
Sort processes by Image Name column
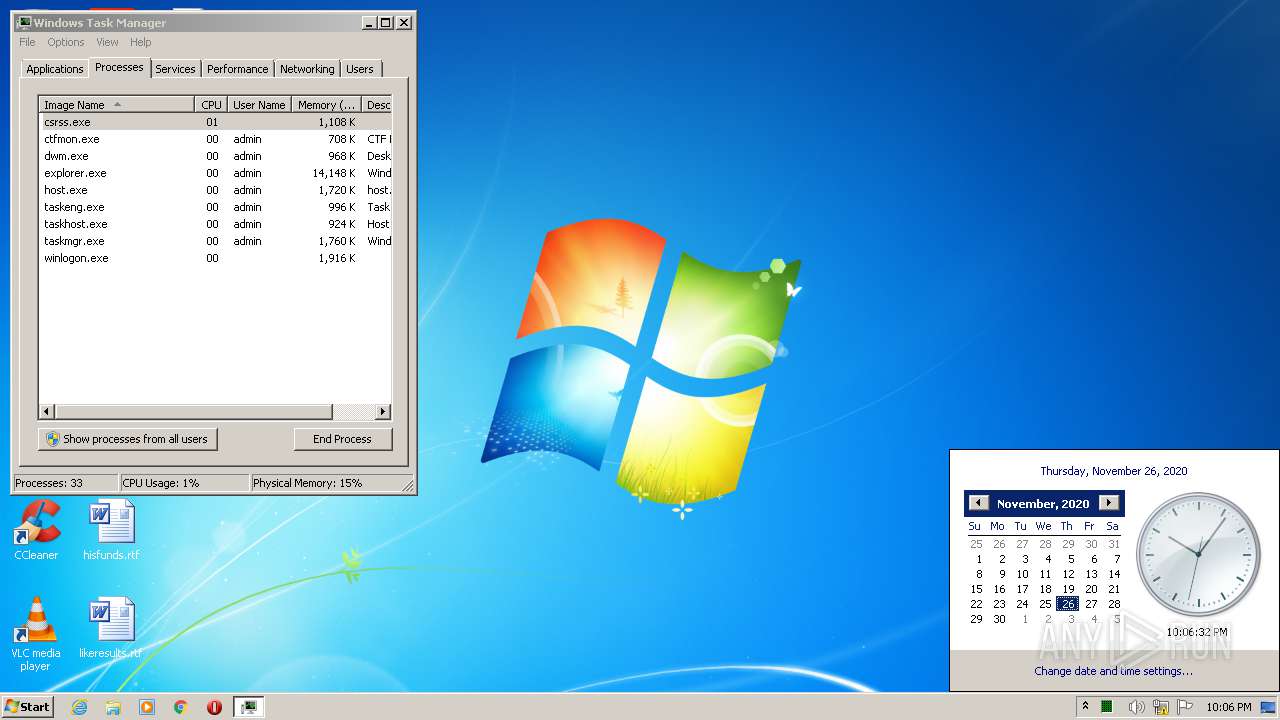(x=117, y=105)
